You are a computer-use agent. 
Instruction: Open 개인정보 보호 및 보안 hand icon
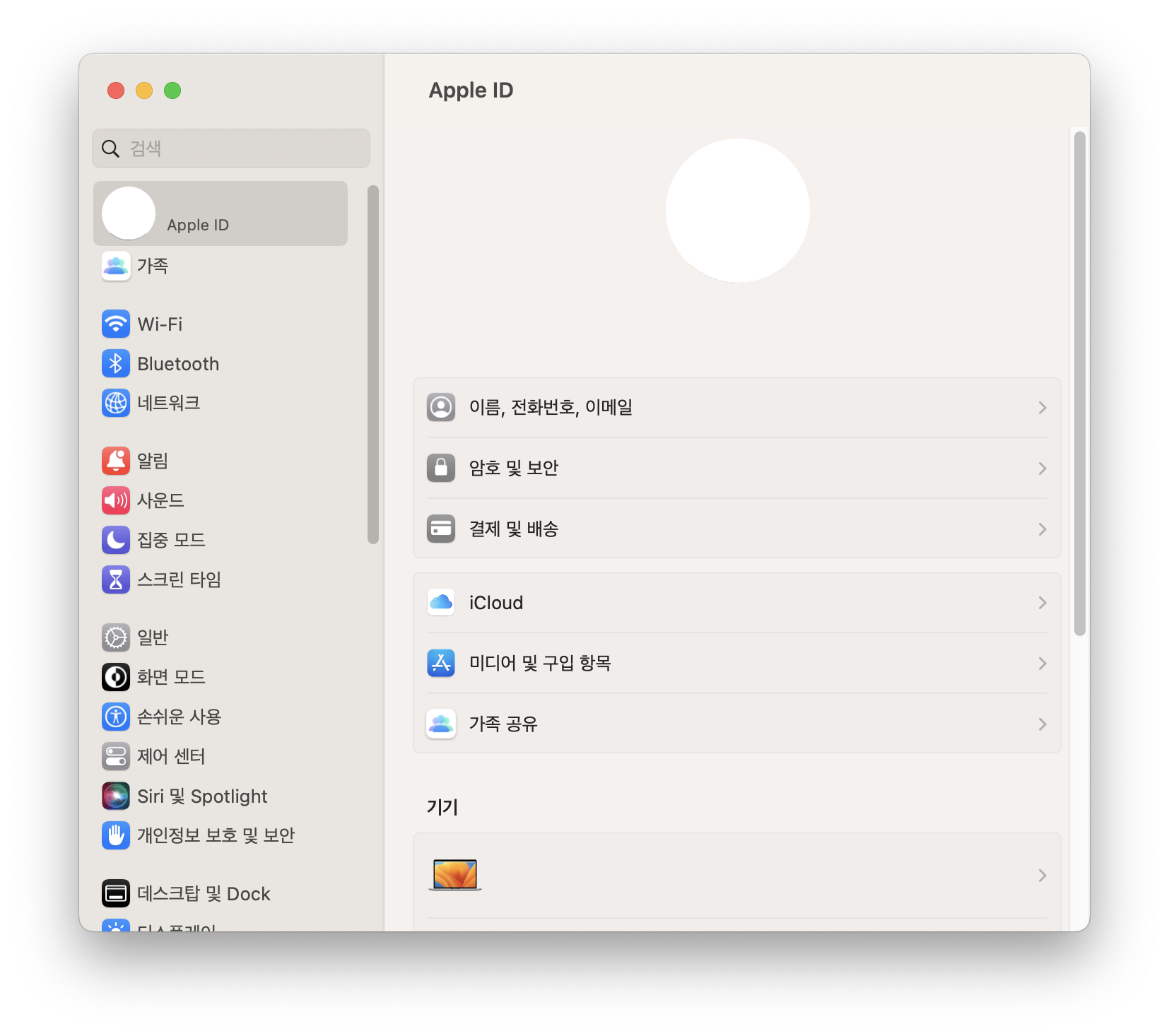click(x=117, y=835)
